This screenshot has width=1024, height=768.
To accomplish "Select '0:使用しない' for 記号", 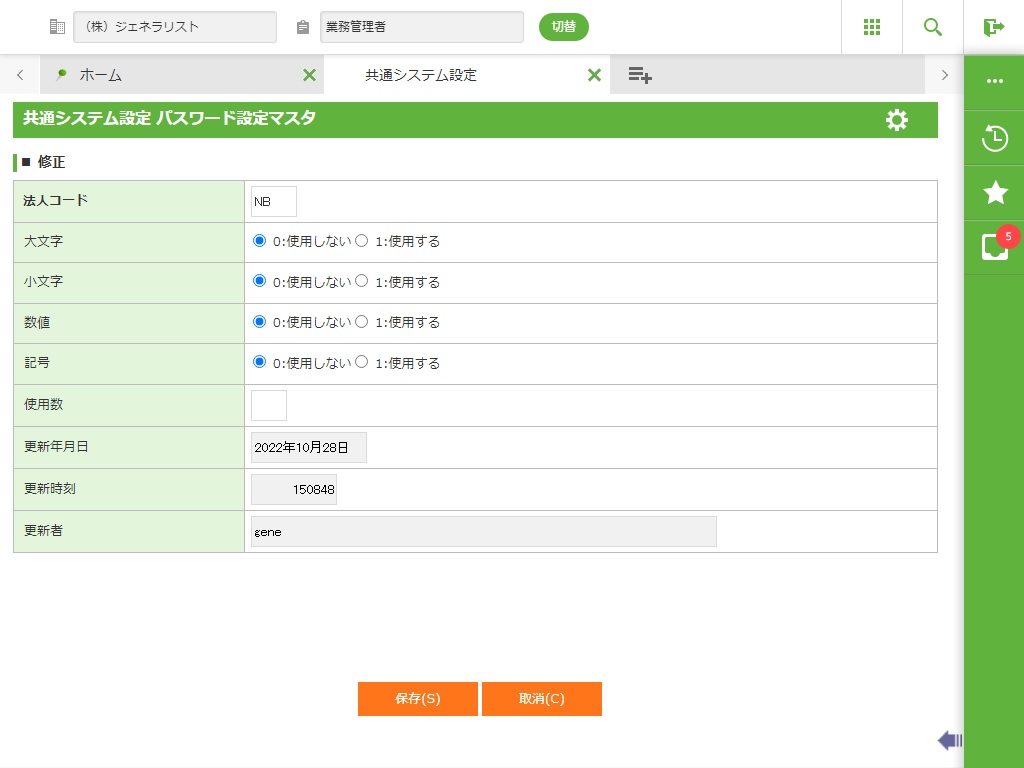I will point(260,362).
